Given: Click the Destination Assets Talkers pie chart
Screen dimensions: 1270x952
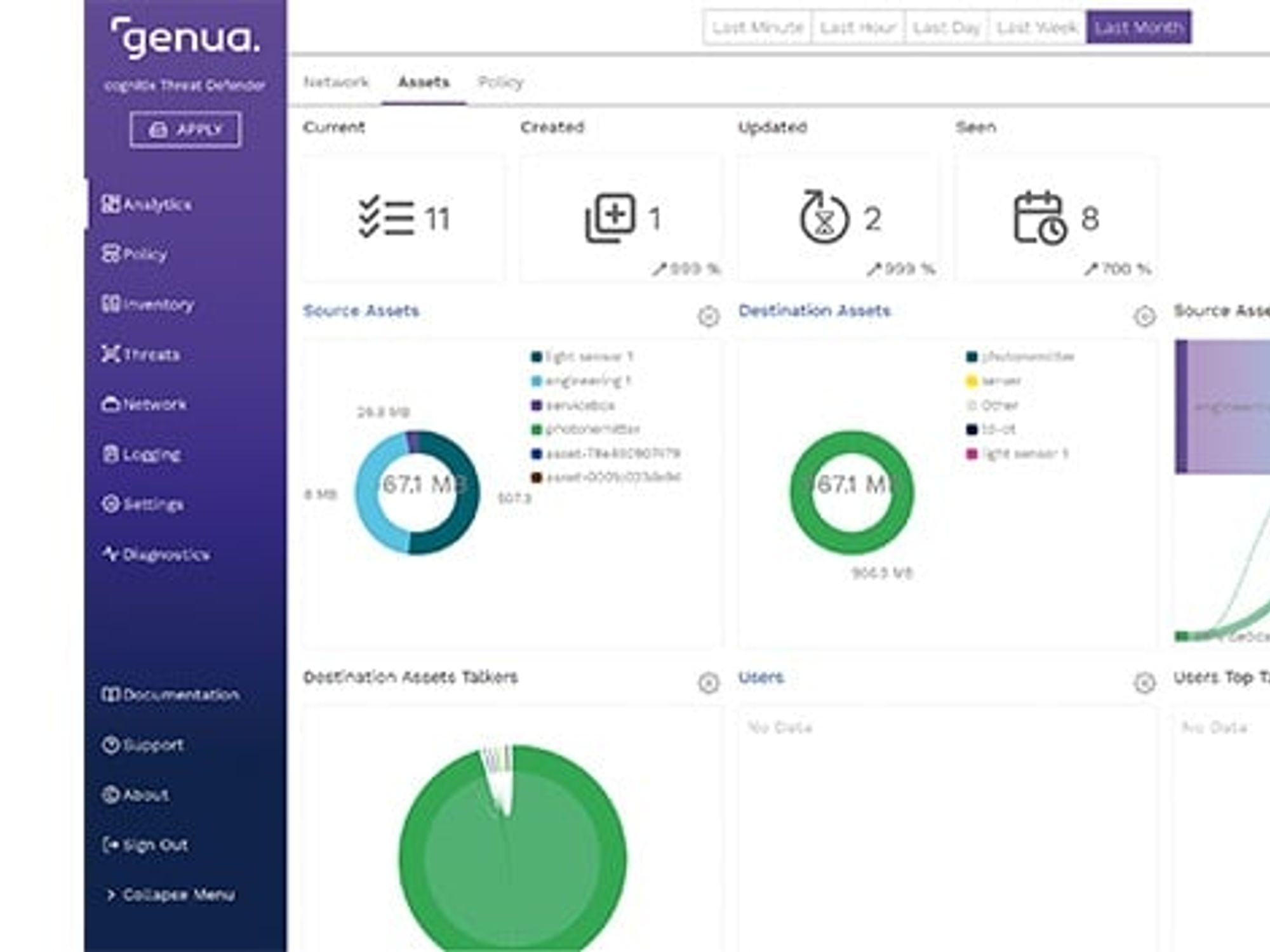Looking at the screenshot, I should click(513, 849).
